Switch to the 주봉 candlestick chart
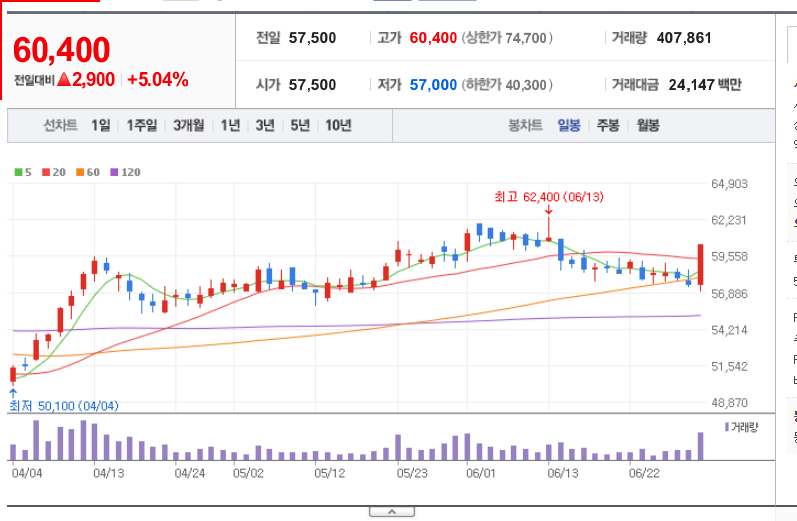The height and width of the screenshot is (521, 797). (x=608, y=125)
